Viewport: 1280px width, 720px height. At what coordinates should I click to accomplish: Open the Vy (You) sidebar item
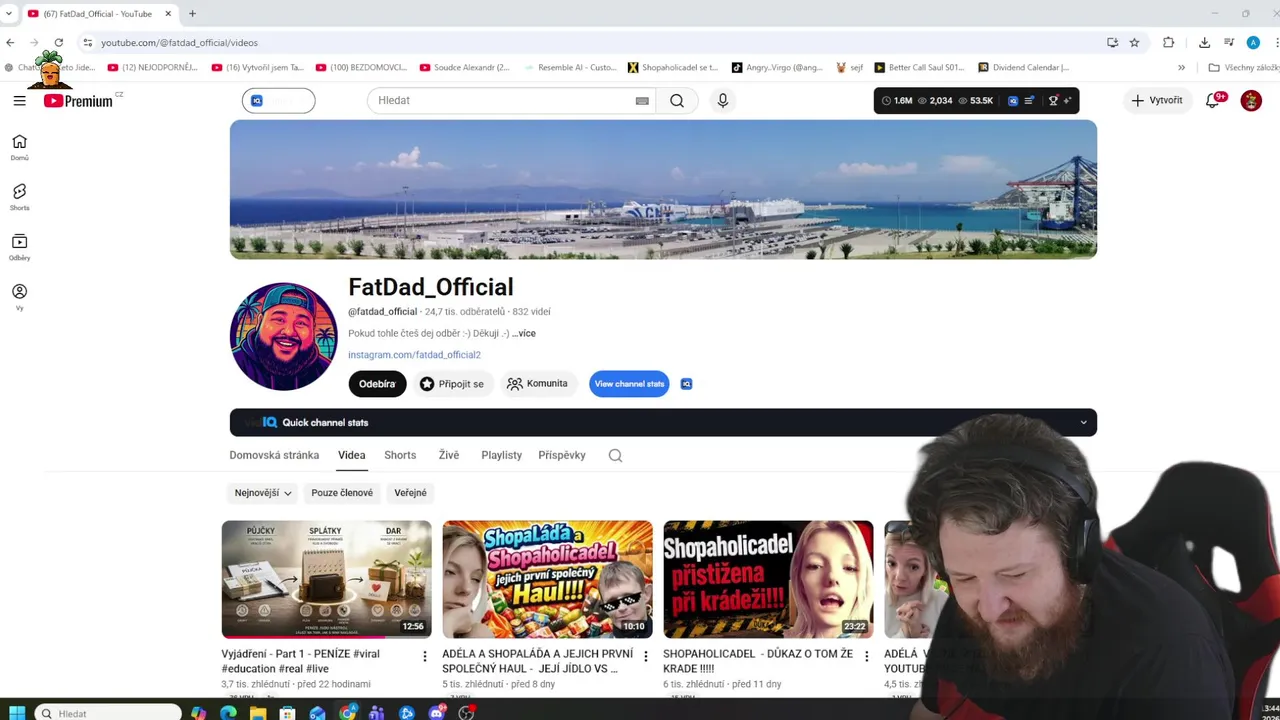tap(19, 297)
